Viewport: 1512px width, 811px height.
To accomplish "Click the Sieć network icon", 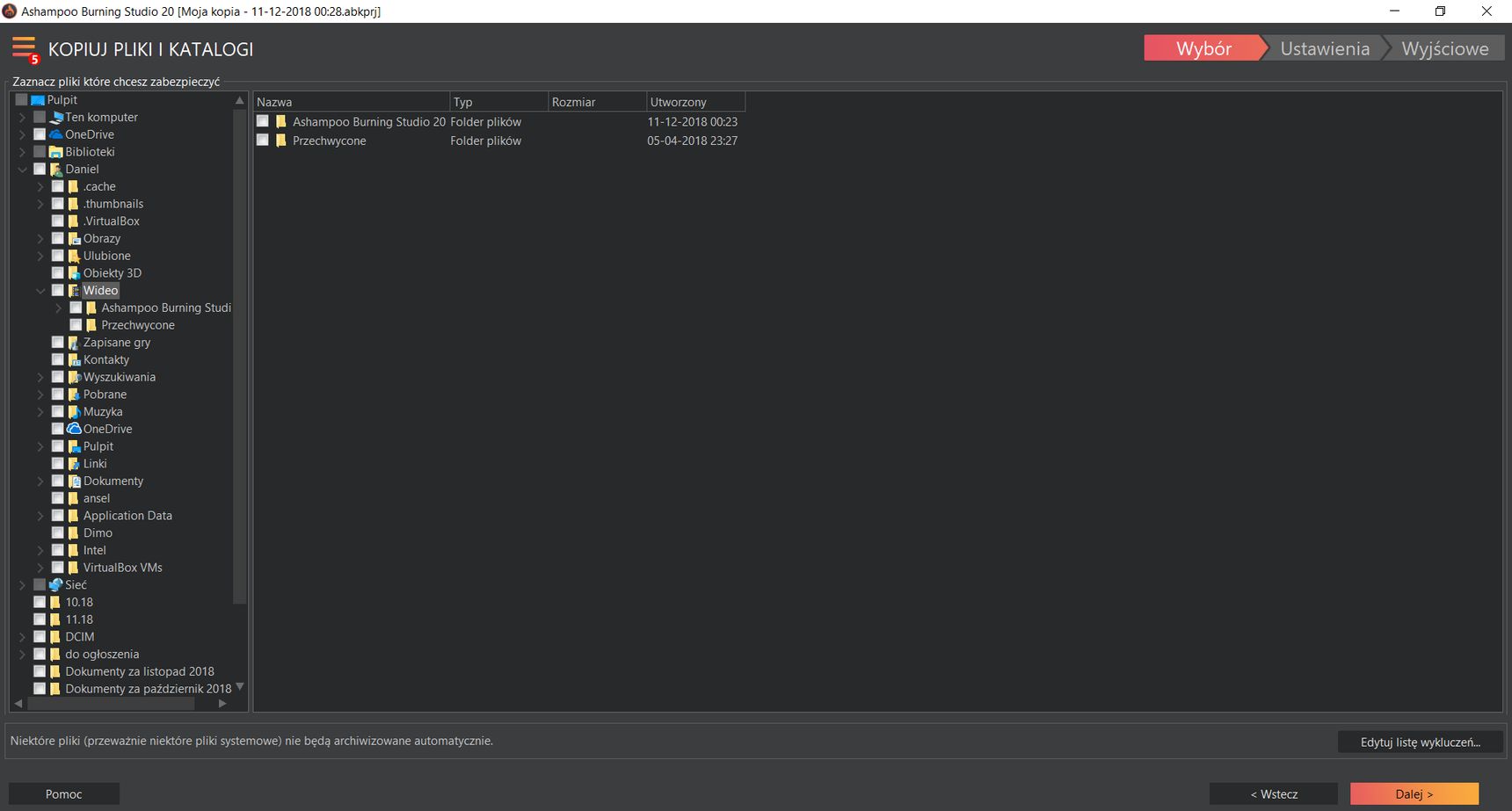I will click(x=57, y=585).
